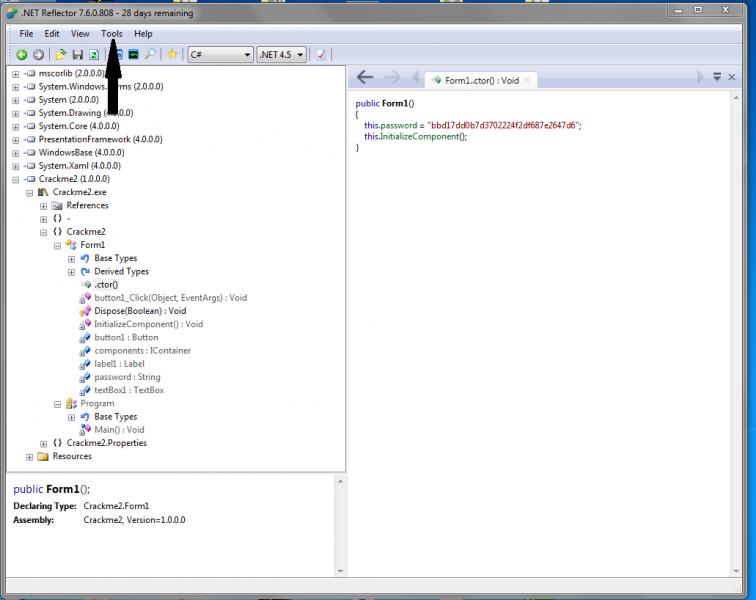The height and width of the screenshot is (600, 756).
Task: Select the password : String field
Action: tap(127, 377)
